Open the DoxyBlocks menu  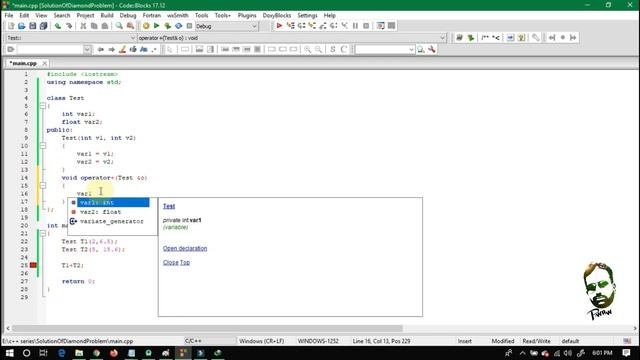click(x=277, y=16)
